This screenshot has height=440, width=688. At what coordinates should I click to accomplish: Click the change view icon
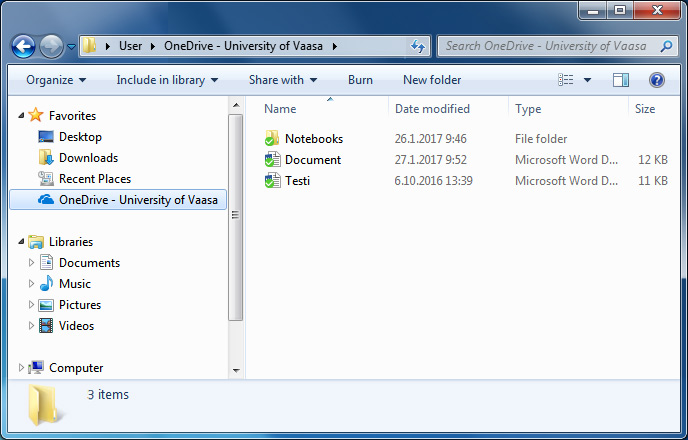point(566,80)
